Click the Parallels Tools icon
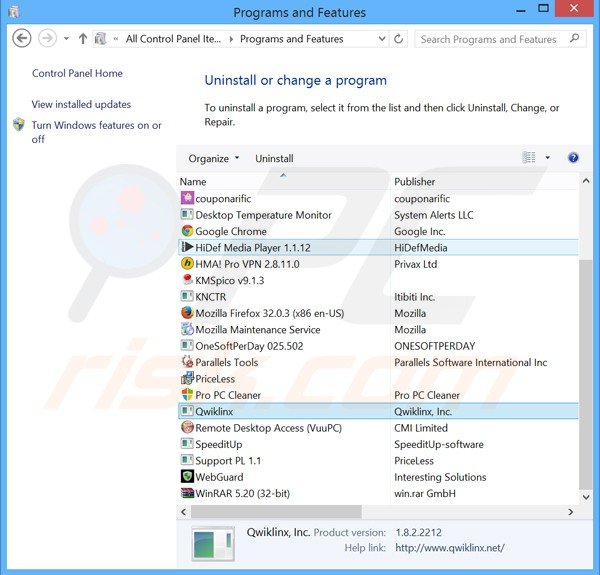The width and height of the screenshot is (600, 575). click(x=187, y=362)
